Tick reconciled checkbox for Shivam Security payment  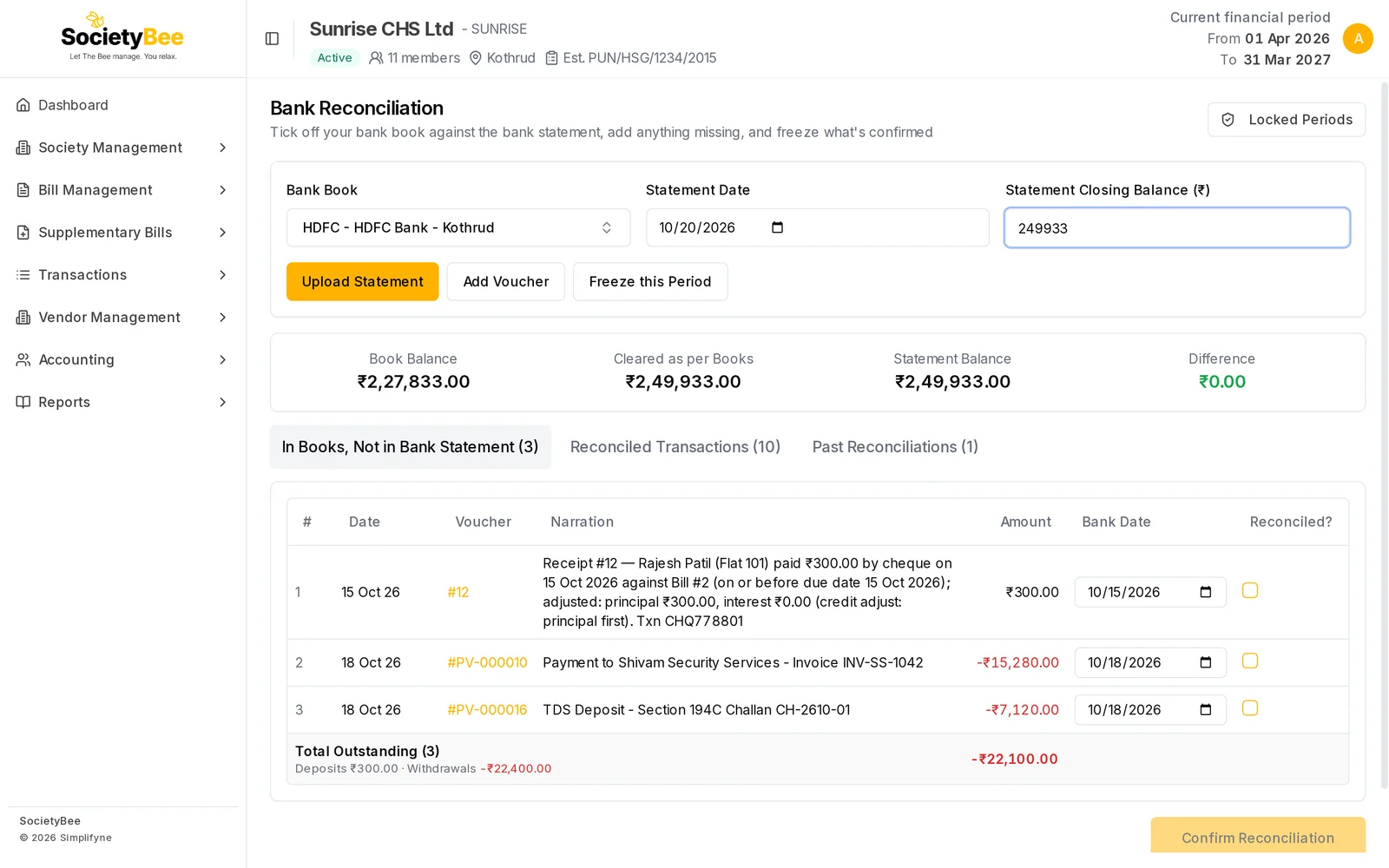coord(1250,661)
